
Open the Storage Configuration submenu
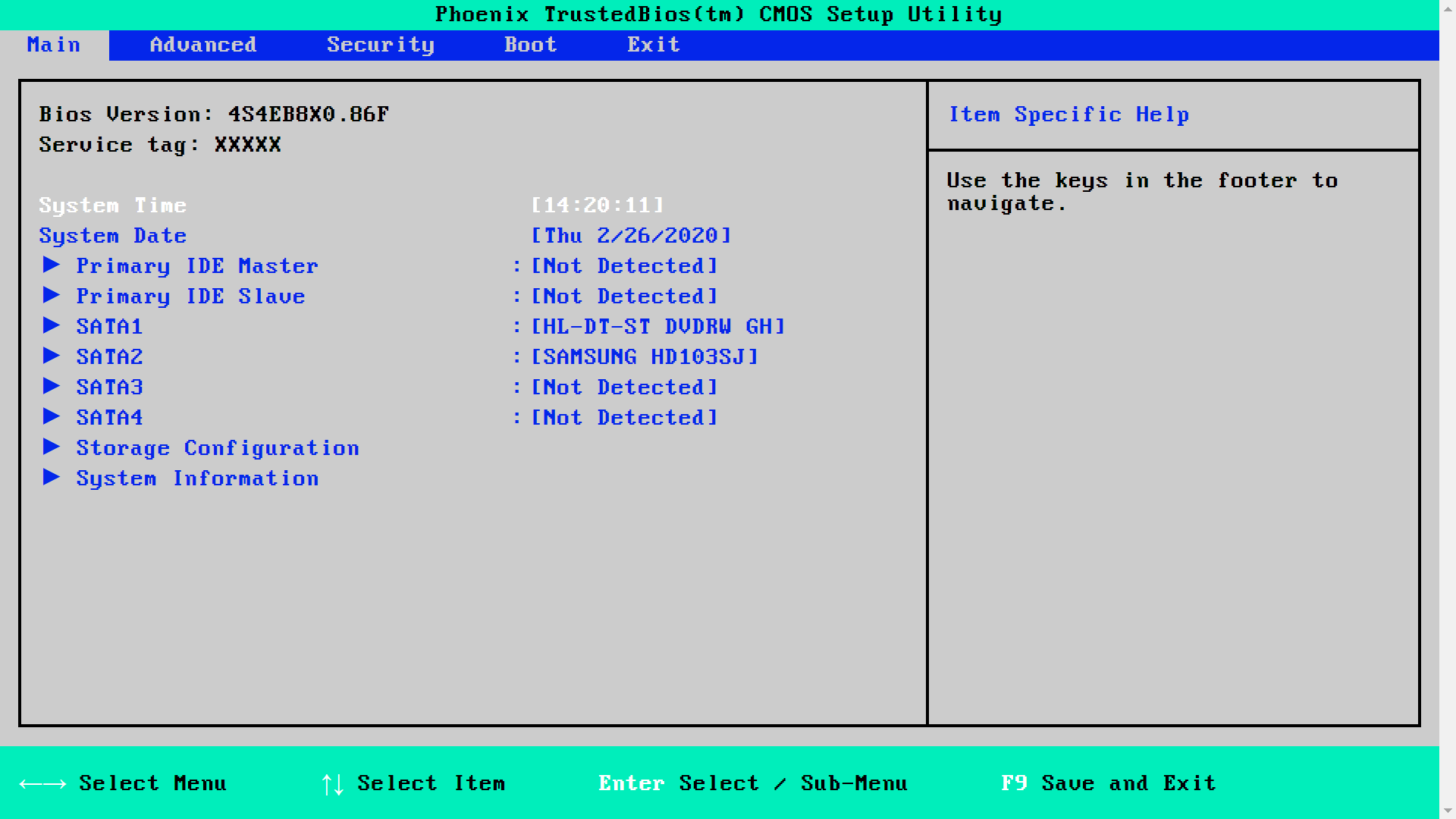coord(218,448)
